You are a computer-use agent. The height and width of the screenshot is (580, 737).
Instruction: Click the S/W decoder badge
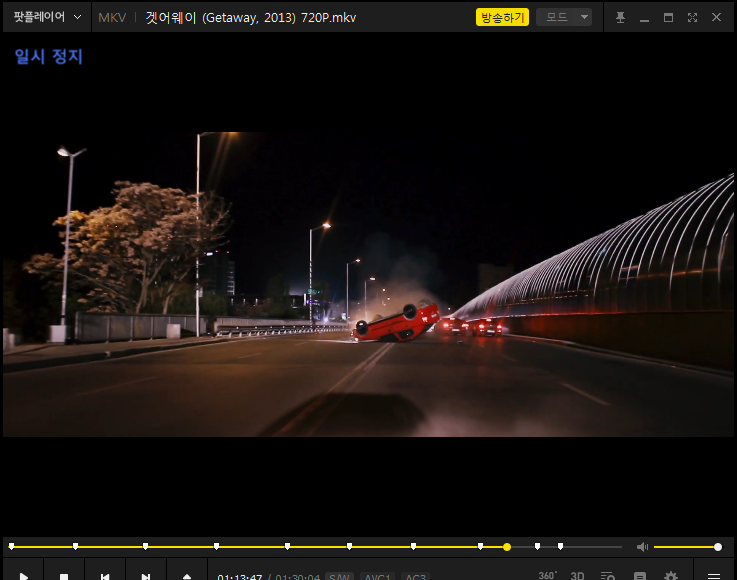pyautogui.click(x=340, y=576)
